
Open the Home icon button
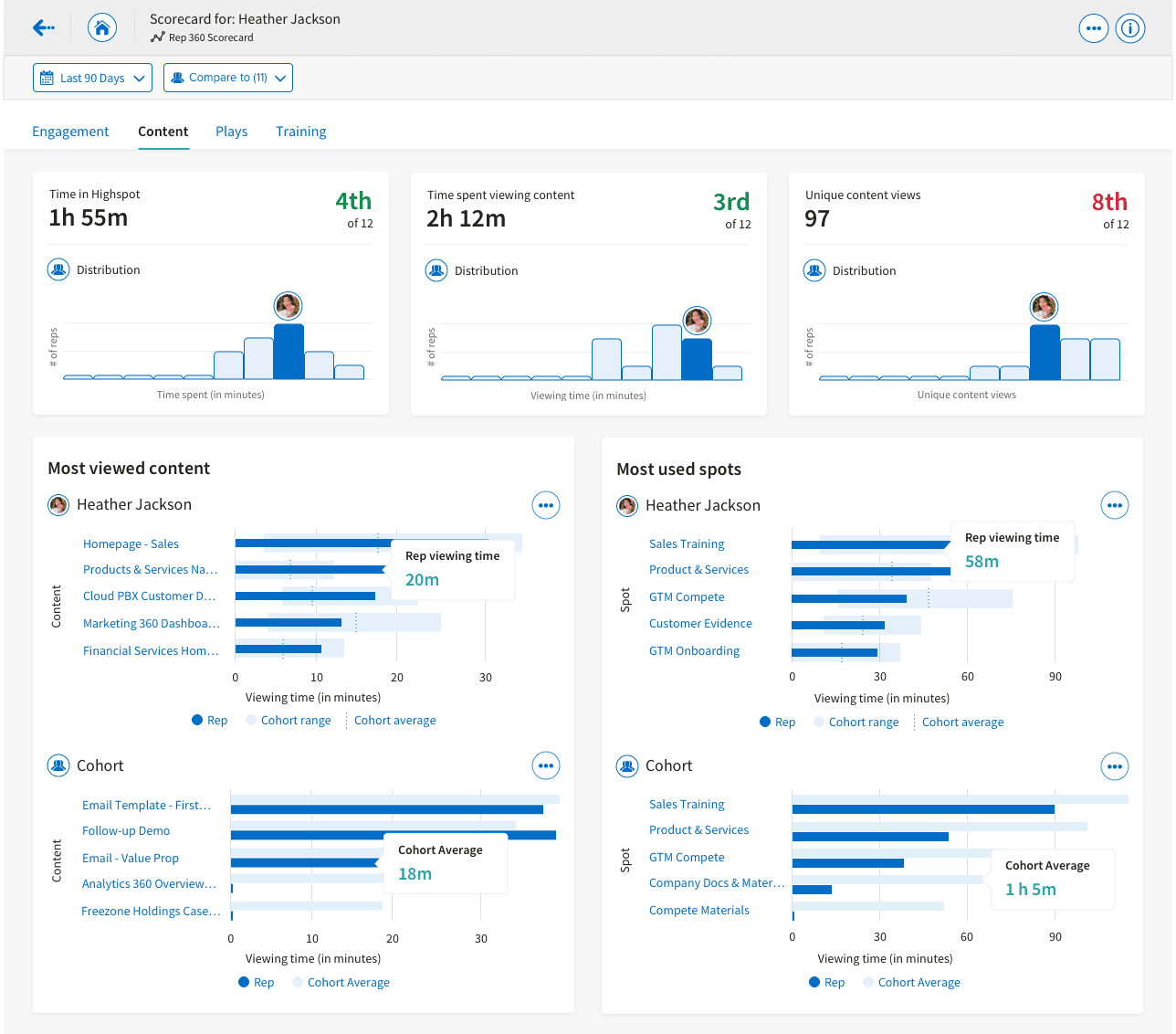tap(102, 27)
